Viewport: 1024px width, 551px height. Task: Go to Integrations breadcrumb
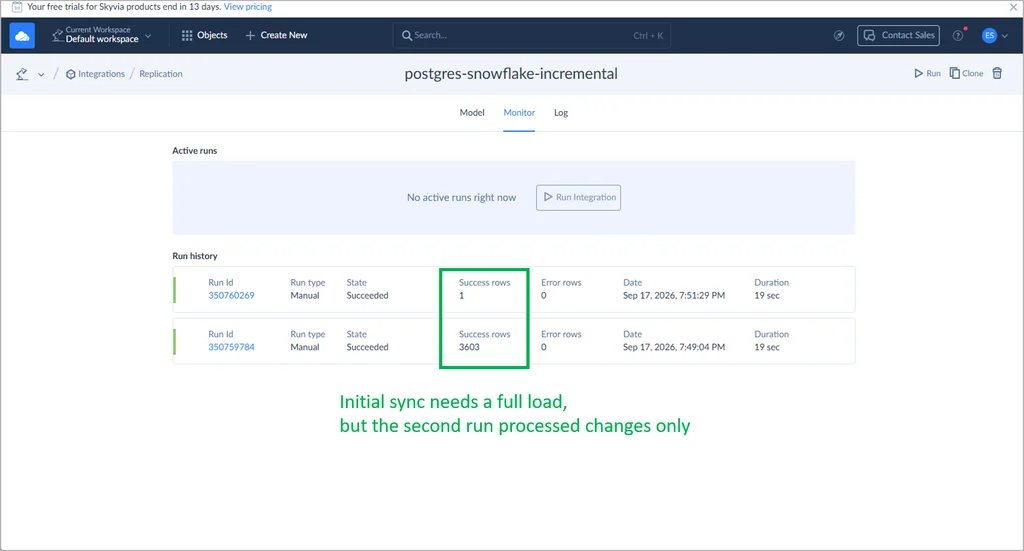coord(95,74)
